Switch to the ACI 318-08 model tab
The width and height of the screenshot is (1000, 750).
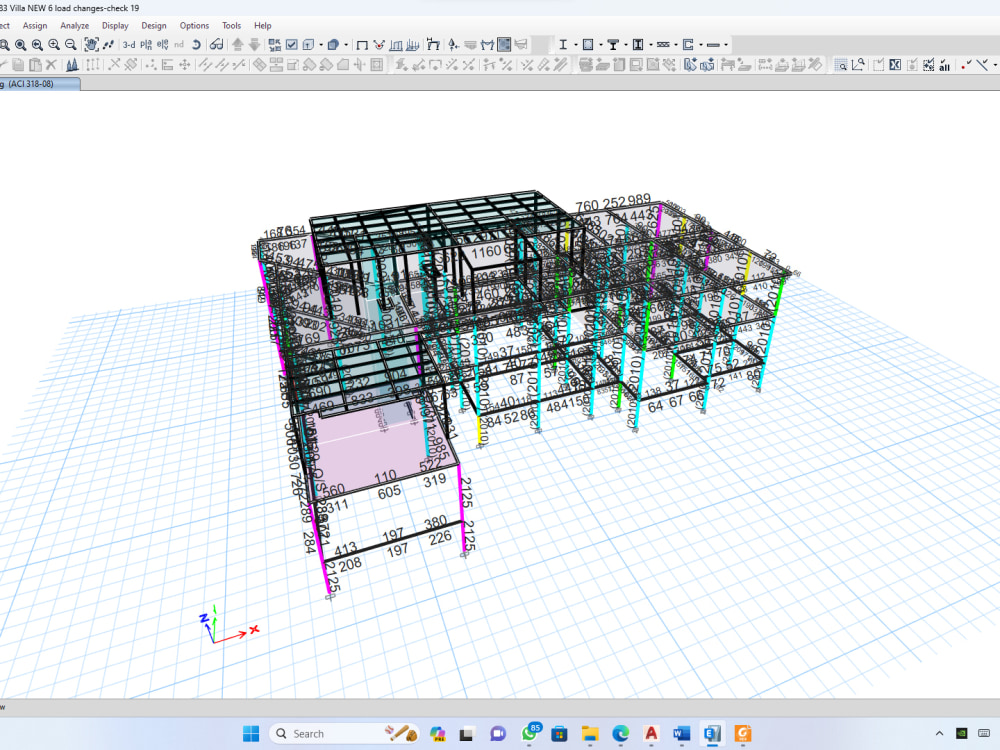coord(40,84)
